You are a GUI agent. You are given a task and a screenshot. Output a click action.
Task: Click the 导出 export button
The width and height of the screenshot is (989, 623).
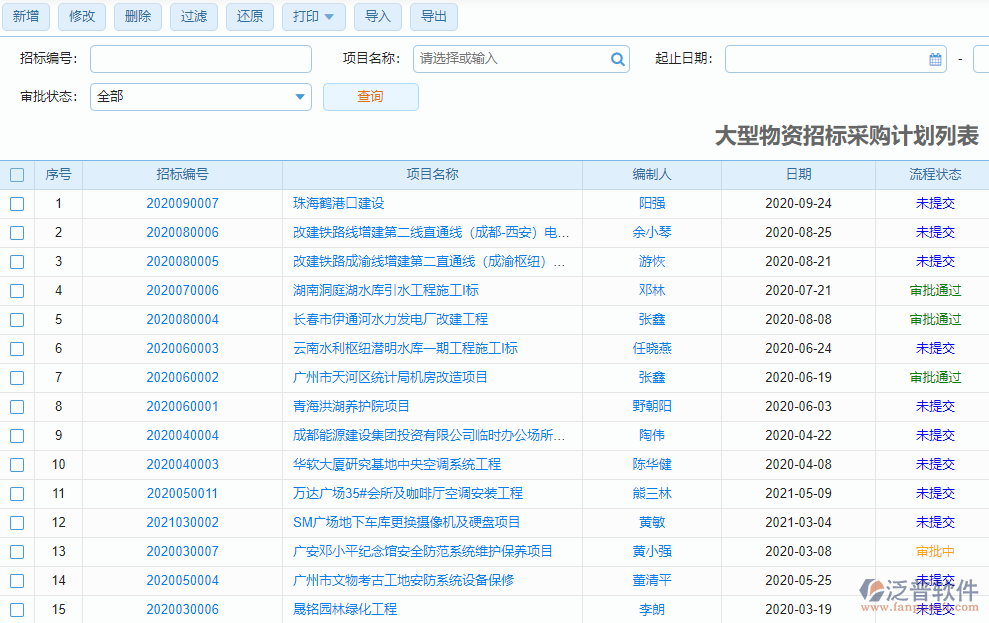coord(433,16)
